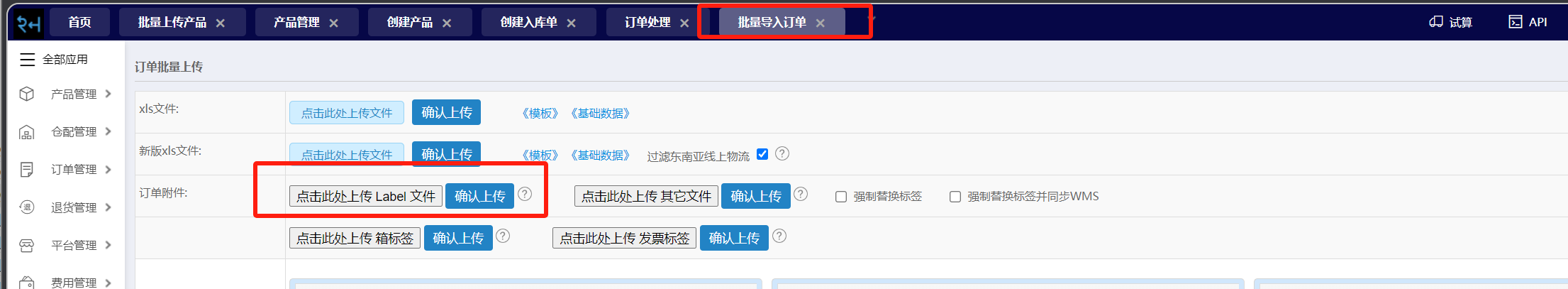Click the app logo icon

29,23
